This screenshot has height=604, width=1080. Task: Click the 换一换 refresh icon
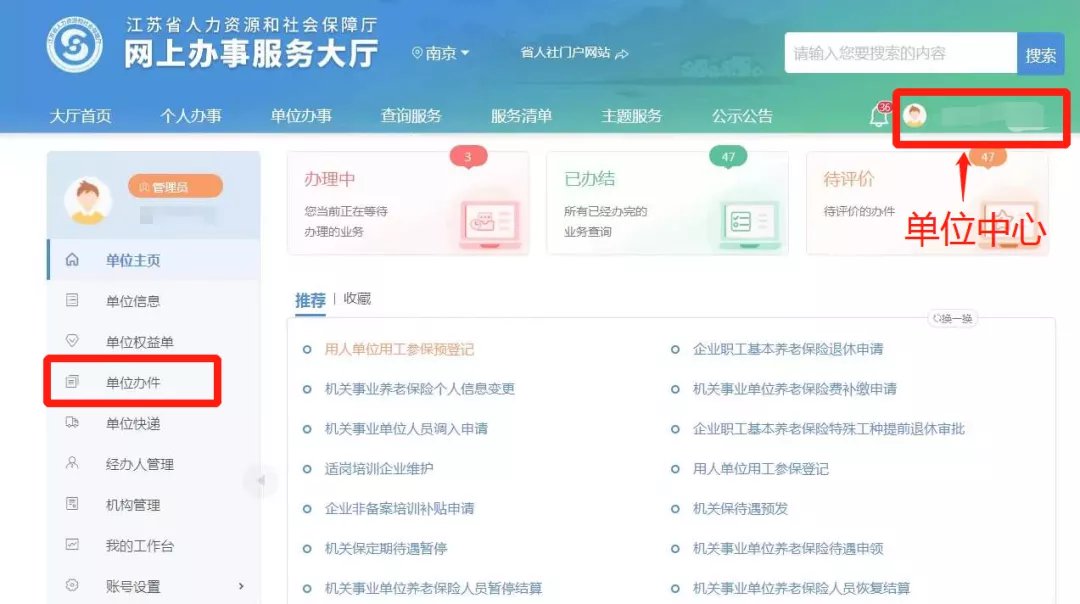point(937,318)
